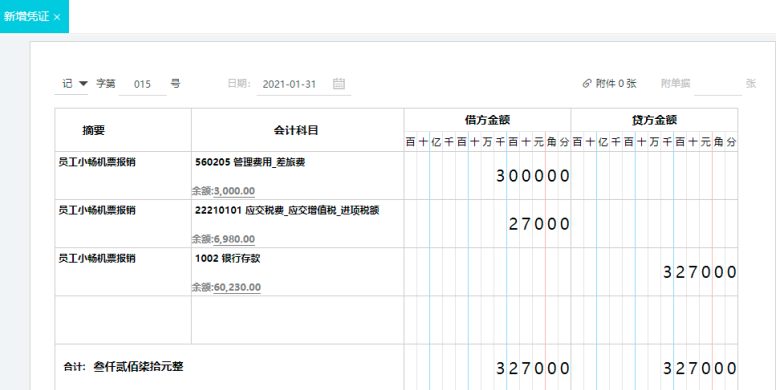This screenshot has width=777, height=390.
Task: Open balance link 60,230.00
Action: pos(237,287)
